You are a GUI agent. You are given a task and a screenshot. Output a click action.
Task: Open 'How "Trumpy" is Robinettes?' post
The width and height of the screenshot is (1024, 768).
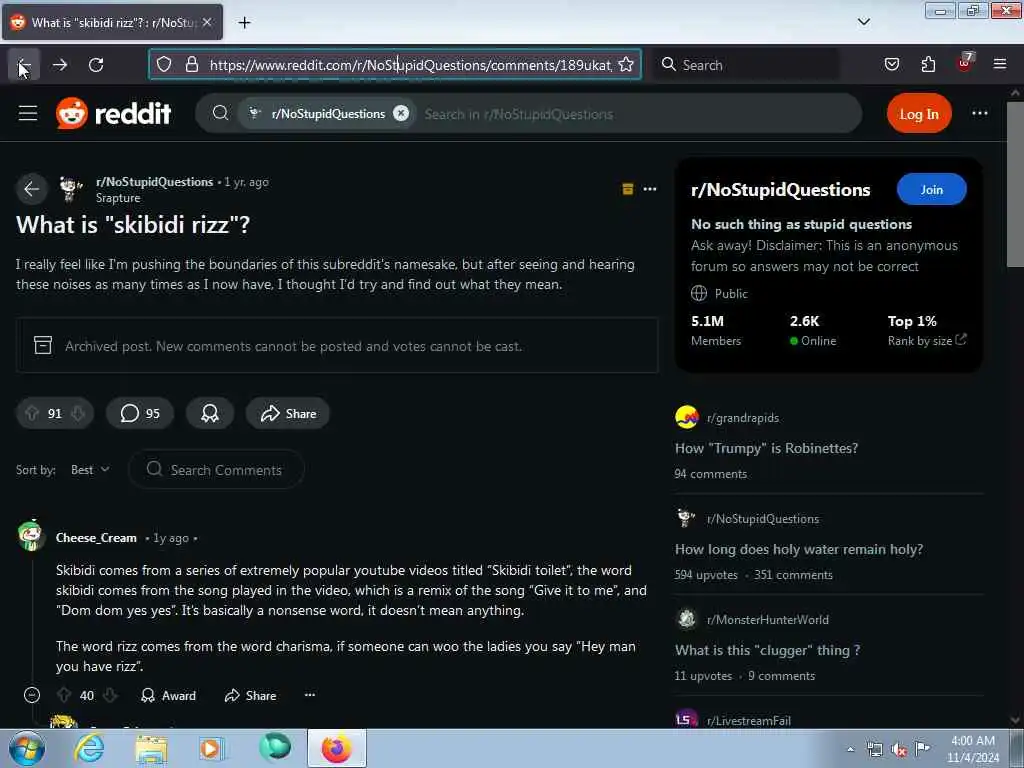tap(766, 449)
